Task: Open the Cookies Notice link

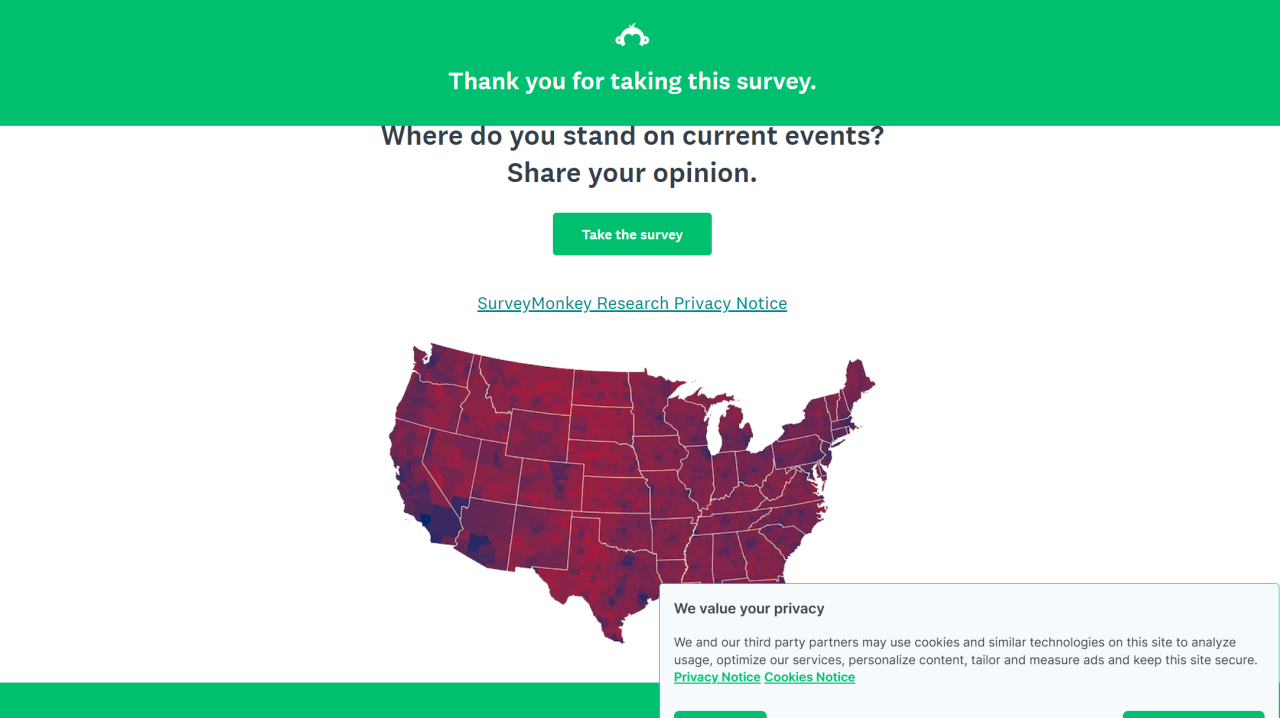Action: click(x=809, y=677)
